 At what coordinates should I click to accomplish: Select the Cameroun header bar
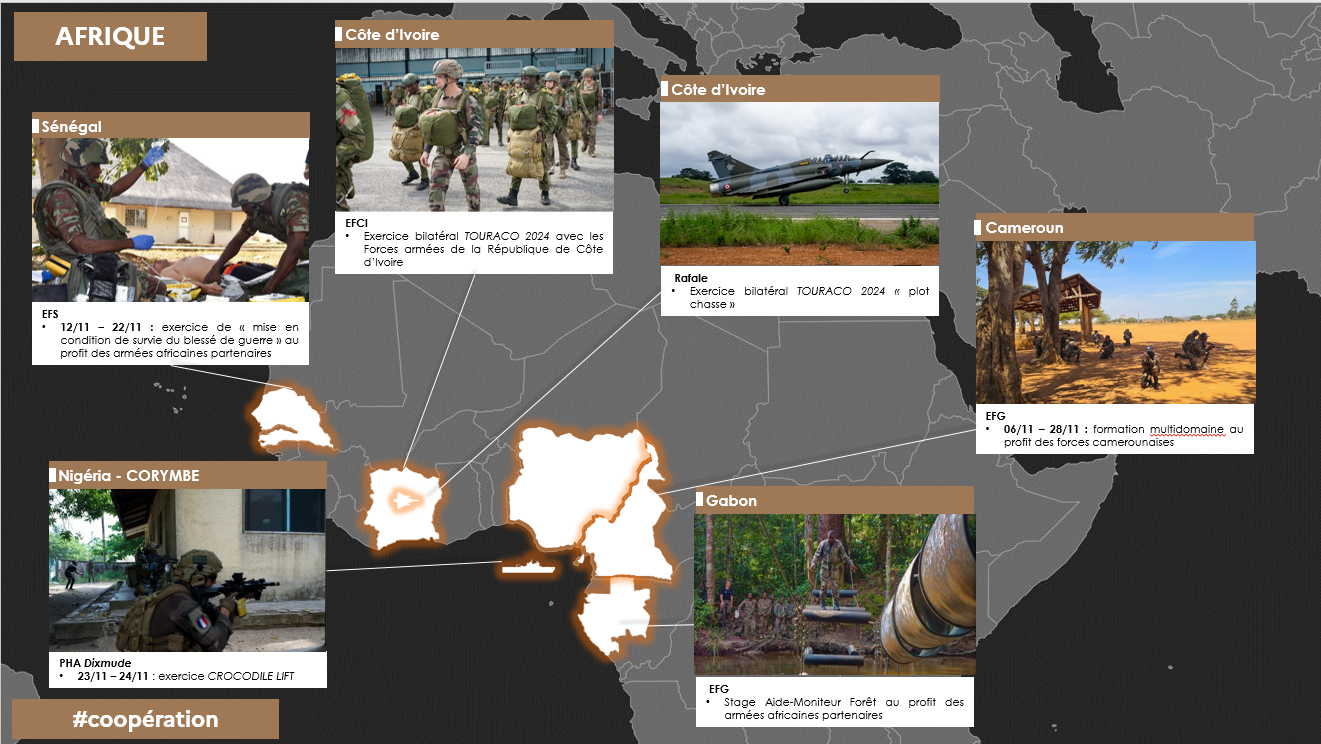click(x=1115, y=227)
